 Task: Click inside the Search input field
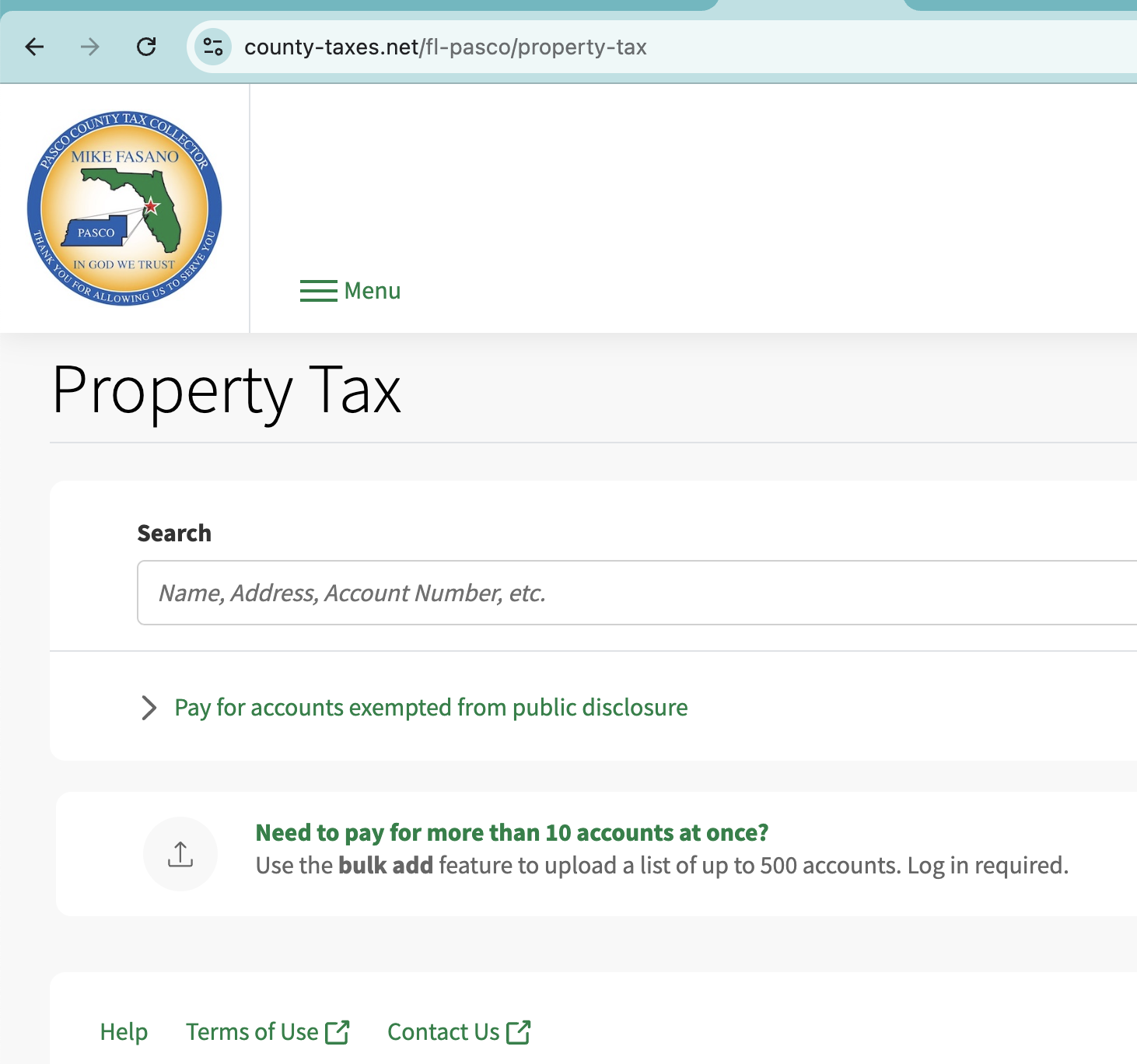point(544,593)
